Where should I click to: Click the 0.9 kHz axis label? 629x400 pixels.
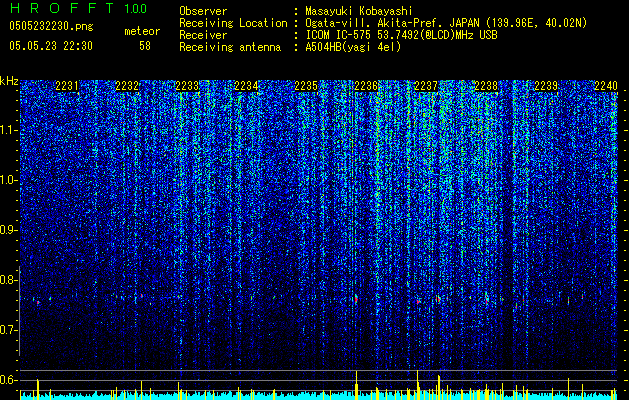tap(9, 230)
